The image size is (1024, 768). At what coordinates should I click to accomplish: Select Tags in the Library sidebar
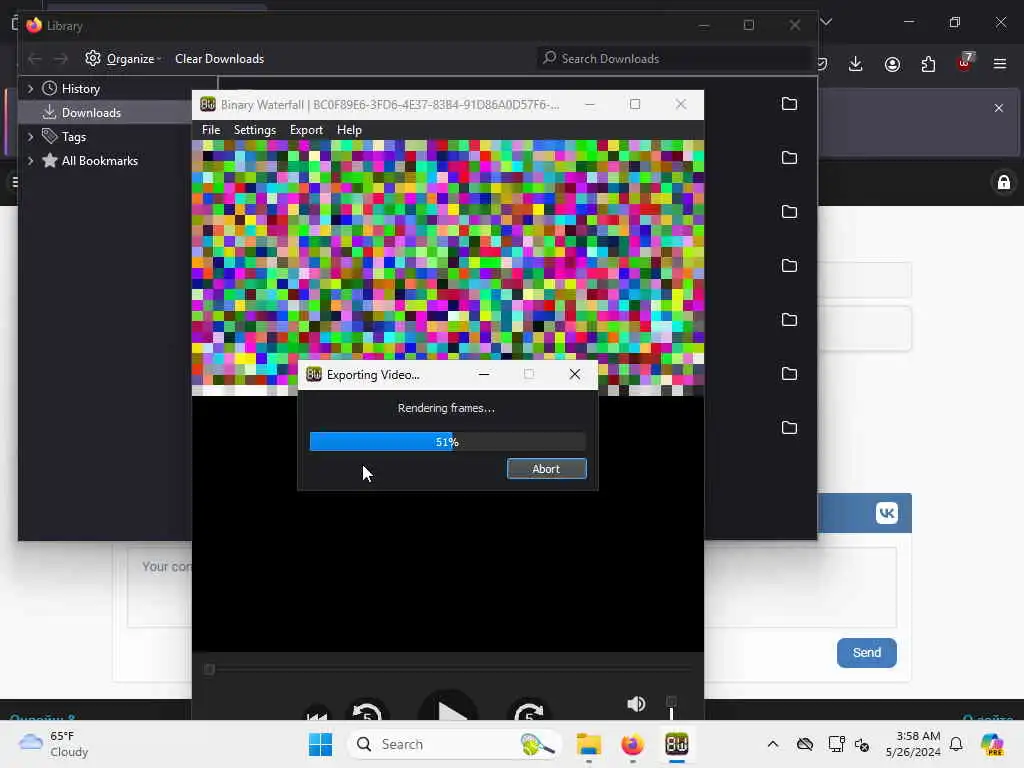74,136
